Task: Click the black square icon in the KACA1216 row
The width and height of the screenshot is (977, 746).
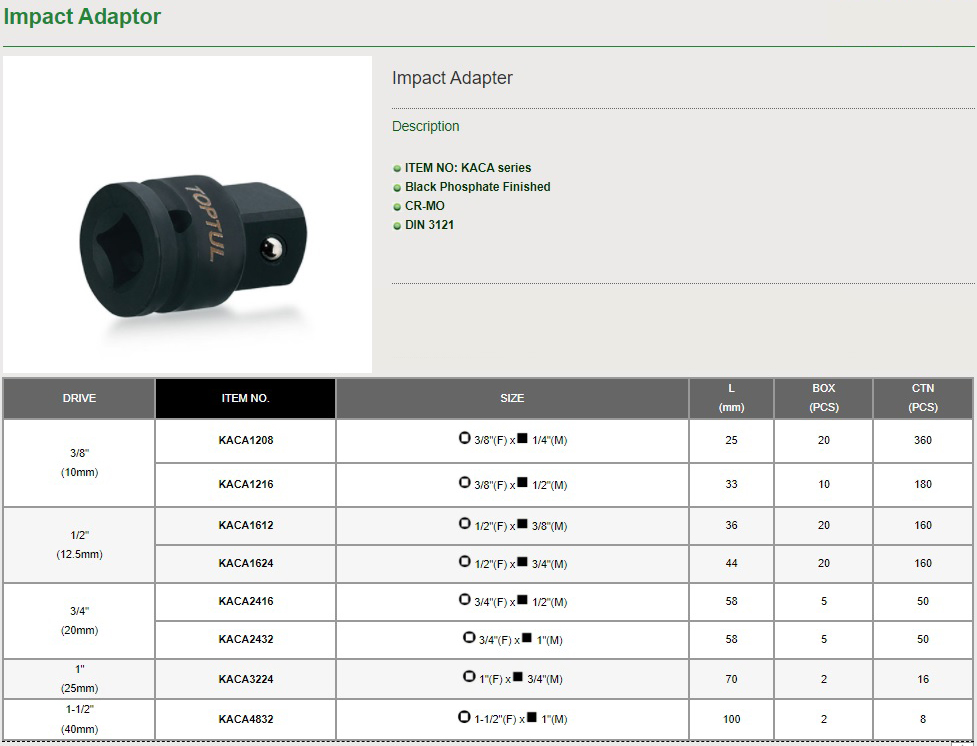Action: (522, 482)
